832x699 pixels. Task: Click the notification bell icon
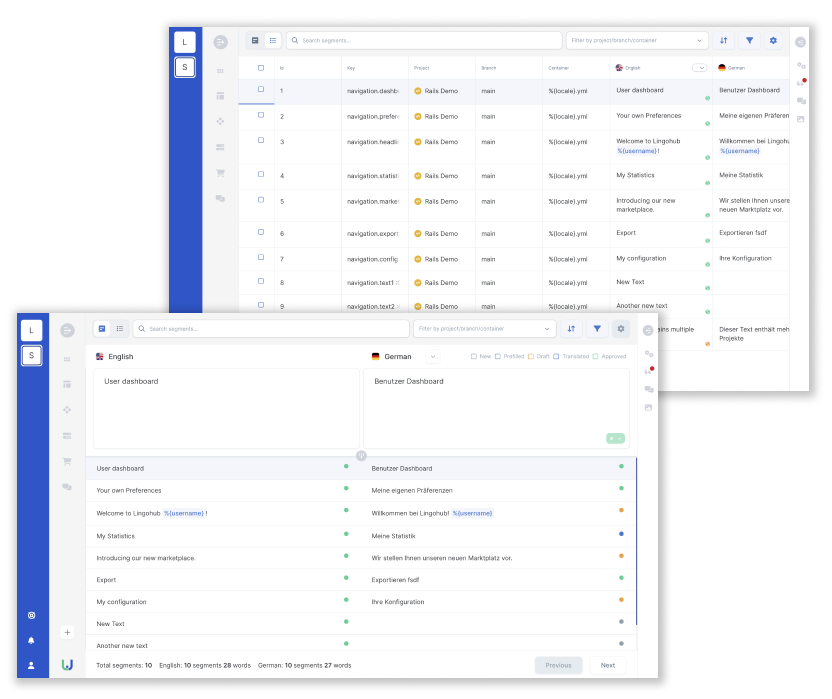pyautogui.click(x=31, y=641)
